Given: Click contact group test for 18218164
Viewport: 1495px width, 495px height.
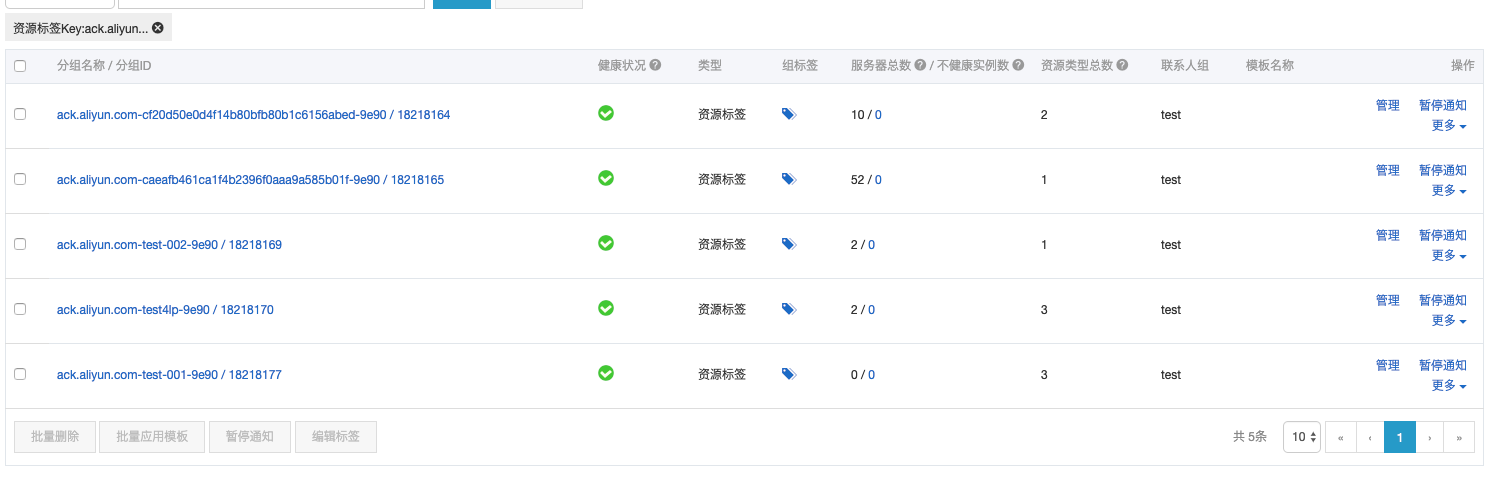Looking at the screenshot, I should 1171,115.
